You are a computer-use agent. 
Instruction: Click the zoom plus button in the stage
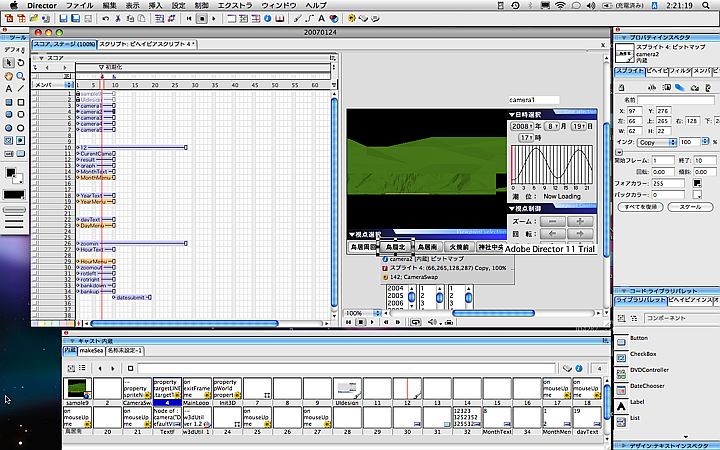point(579,221)
